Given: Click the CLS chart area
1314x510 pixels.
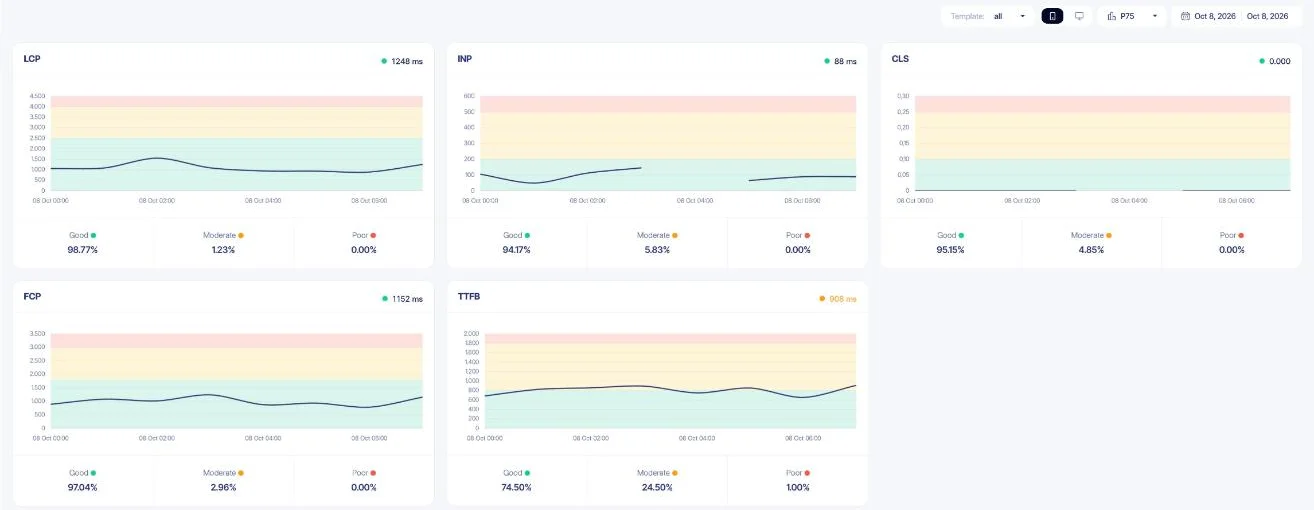Looking at the screenshot, I should click(x=1103, y=143).
